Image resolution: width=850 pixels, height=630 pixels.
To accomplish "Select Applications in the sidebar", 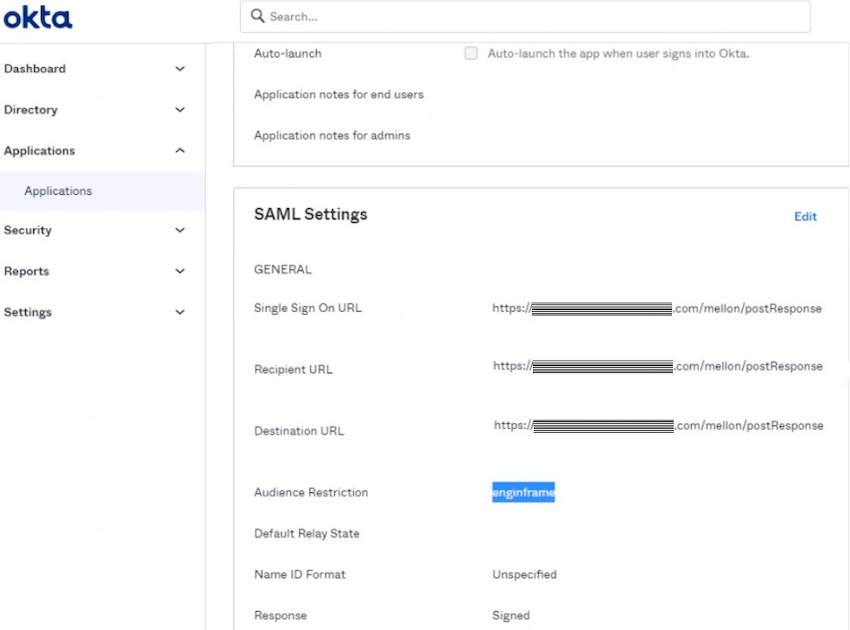I will (x=40, y=150).
